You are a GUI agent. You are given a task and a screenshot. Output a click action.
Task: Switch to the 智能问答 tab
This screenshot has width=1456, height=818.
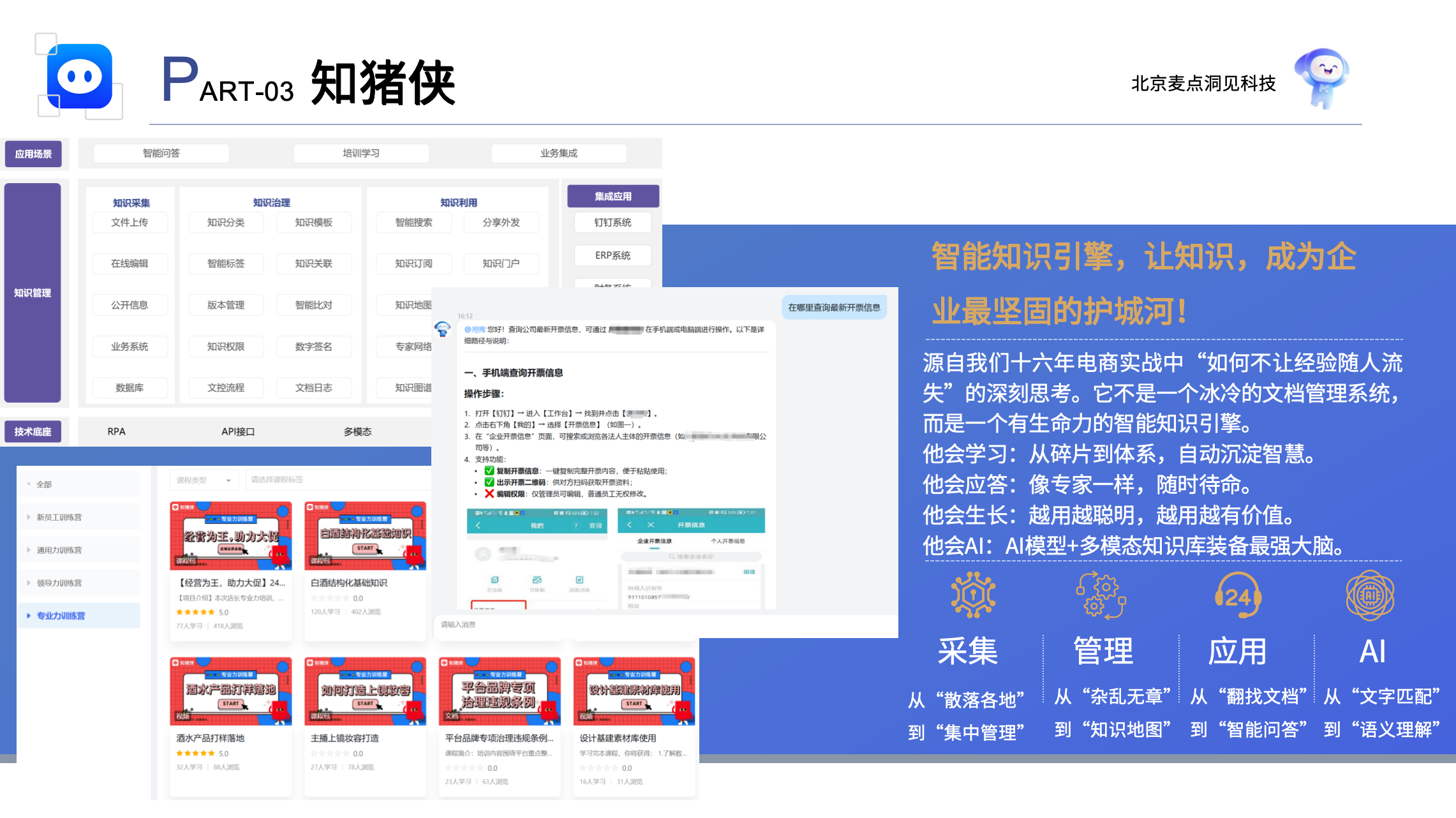point(161,153)
